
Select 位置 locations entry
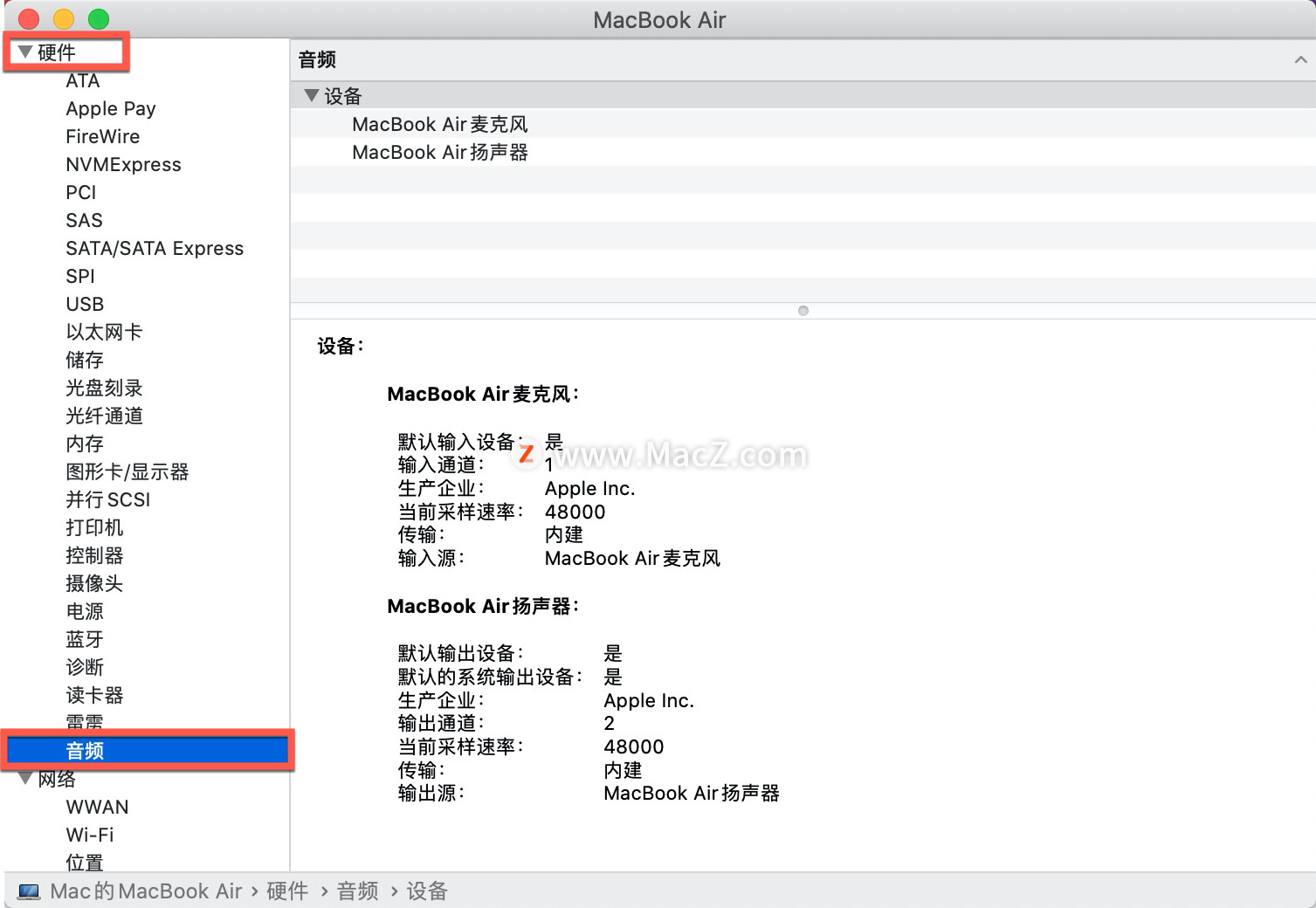(x=85, y=863)
